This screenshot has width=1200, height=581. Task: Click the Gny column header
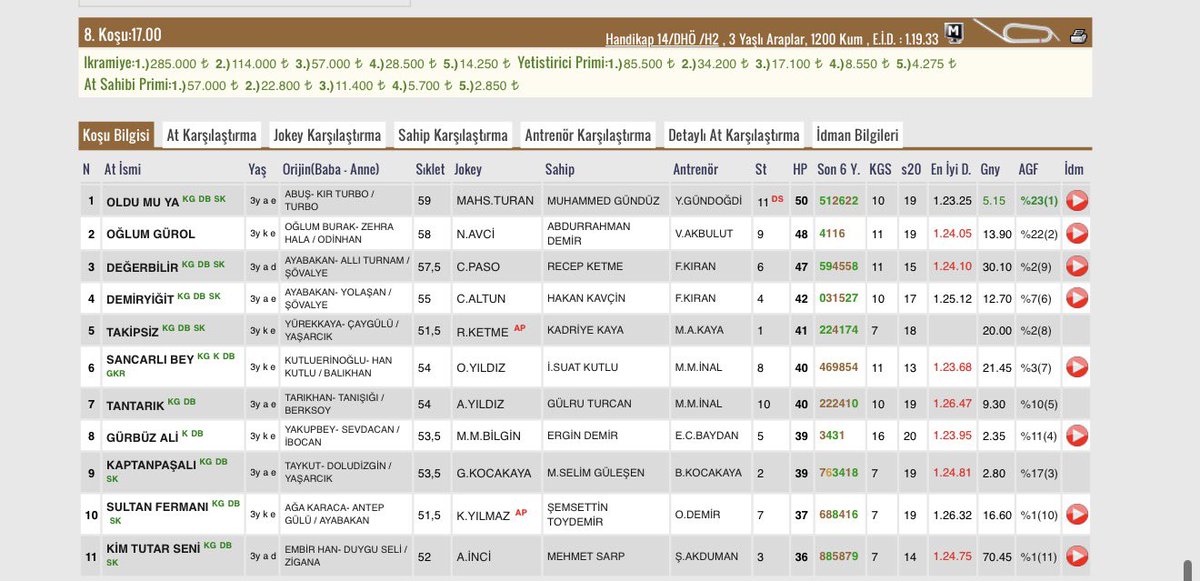991,170
